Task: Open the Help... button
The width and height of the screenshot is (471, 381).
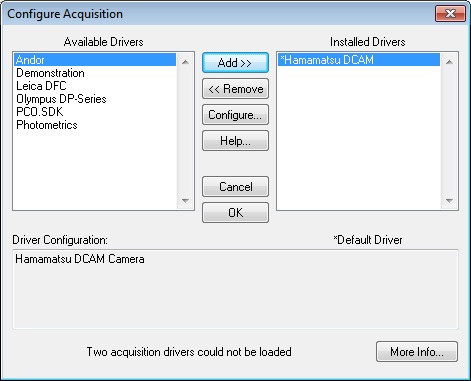Action: click(x=235, y=141)
